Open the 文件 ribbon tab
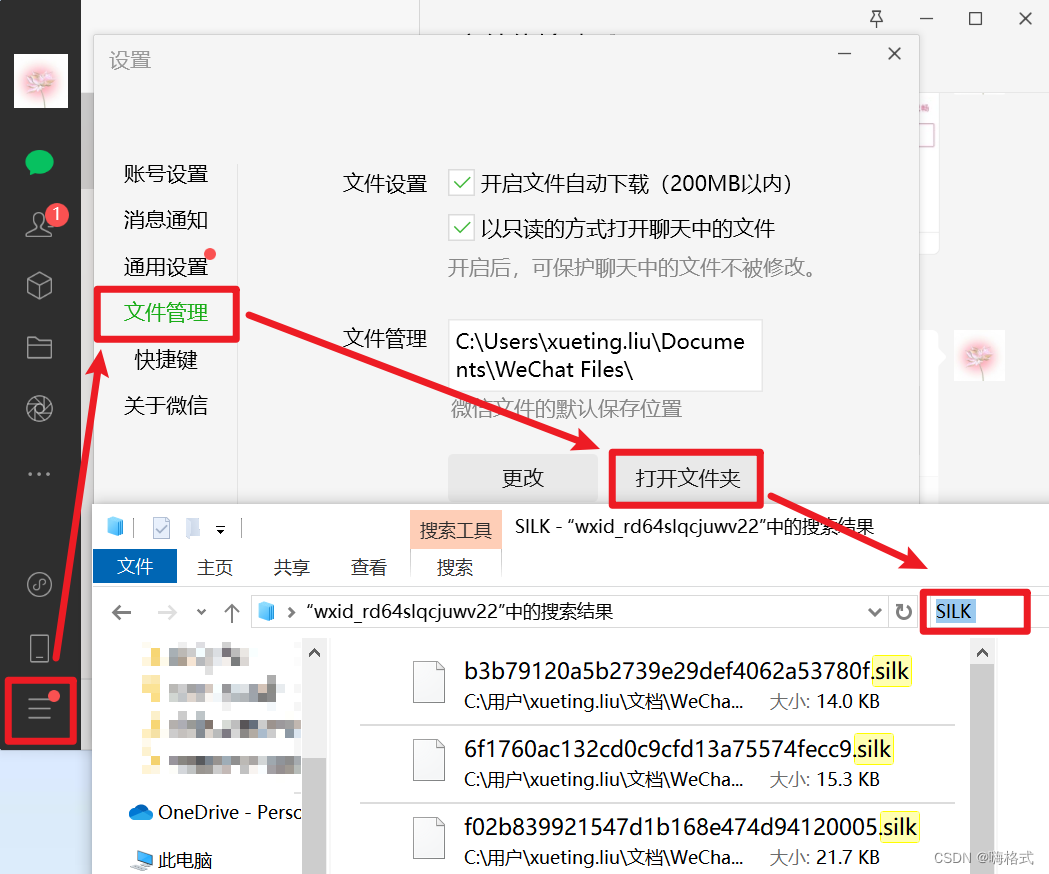The width and height of the screenshot is (1049, 874). click(135, 567)
